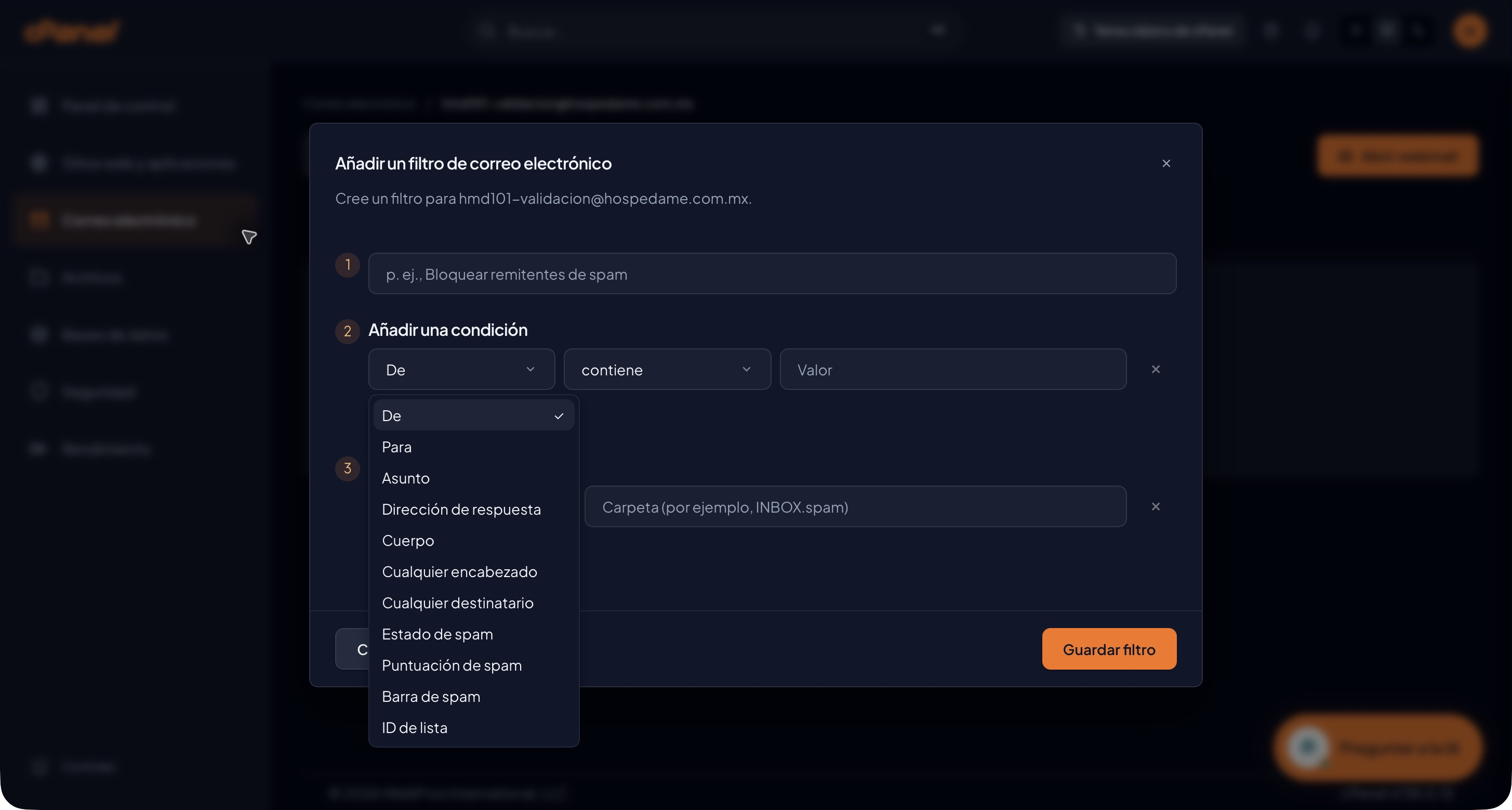The height and width of the screenshot is (810, 1512).
Task: Click the Carpeta folder input field
Action: click(855, 506)
